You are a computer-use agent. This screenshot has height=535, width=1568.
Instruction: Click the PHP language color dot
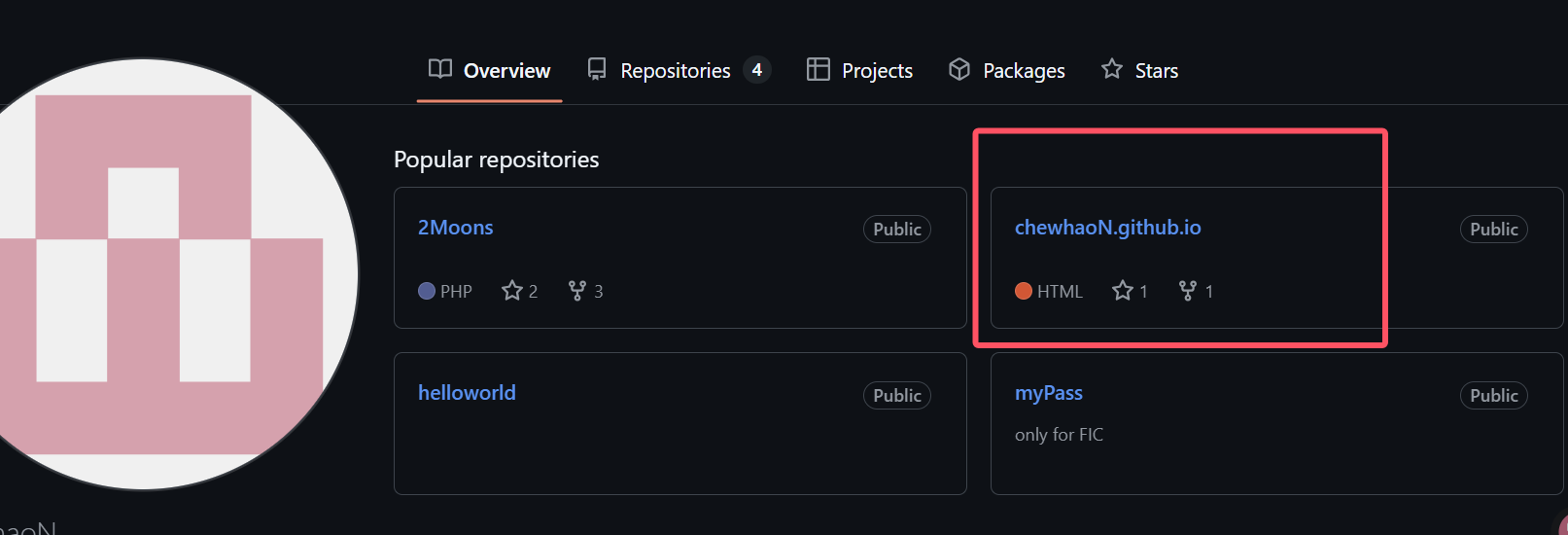tap(427, 291)
